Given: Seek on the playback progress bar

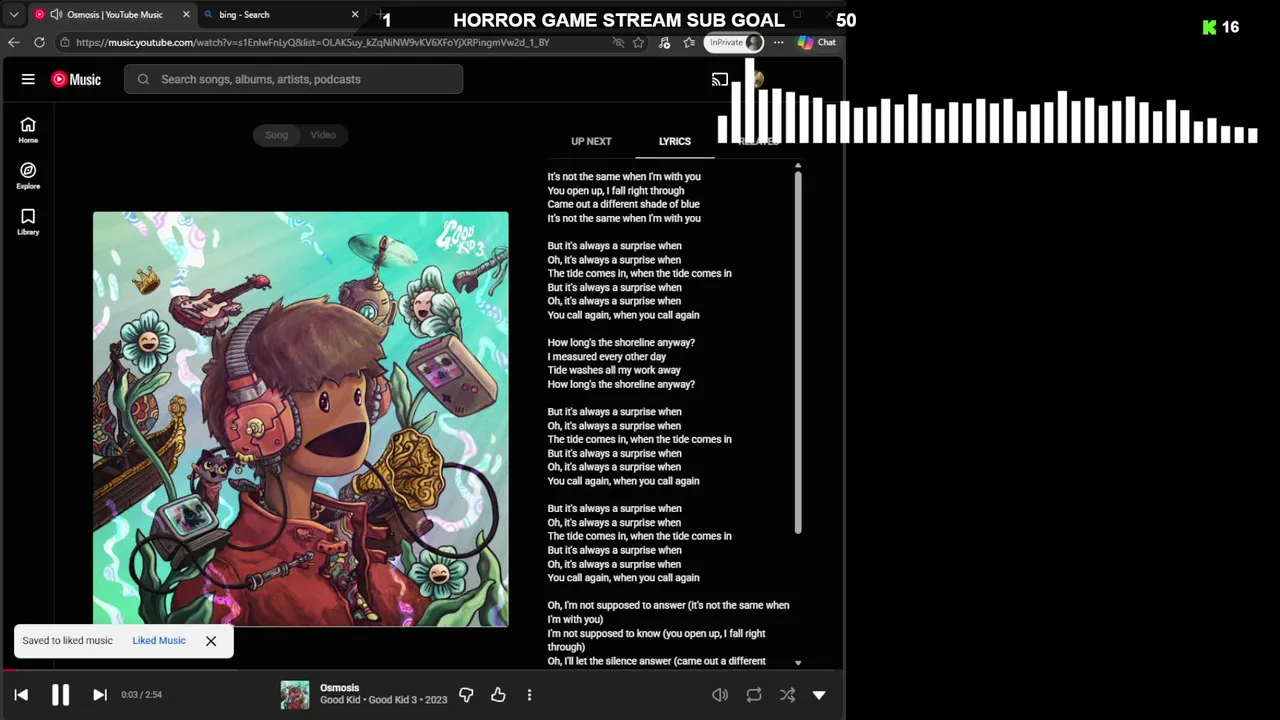Looking at the screenshot, I should [422, 670].
